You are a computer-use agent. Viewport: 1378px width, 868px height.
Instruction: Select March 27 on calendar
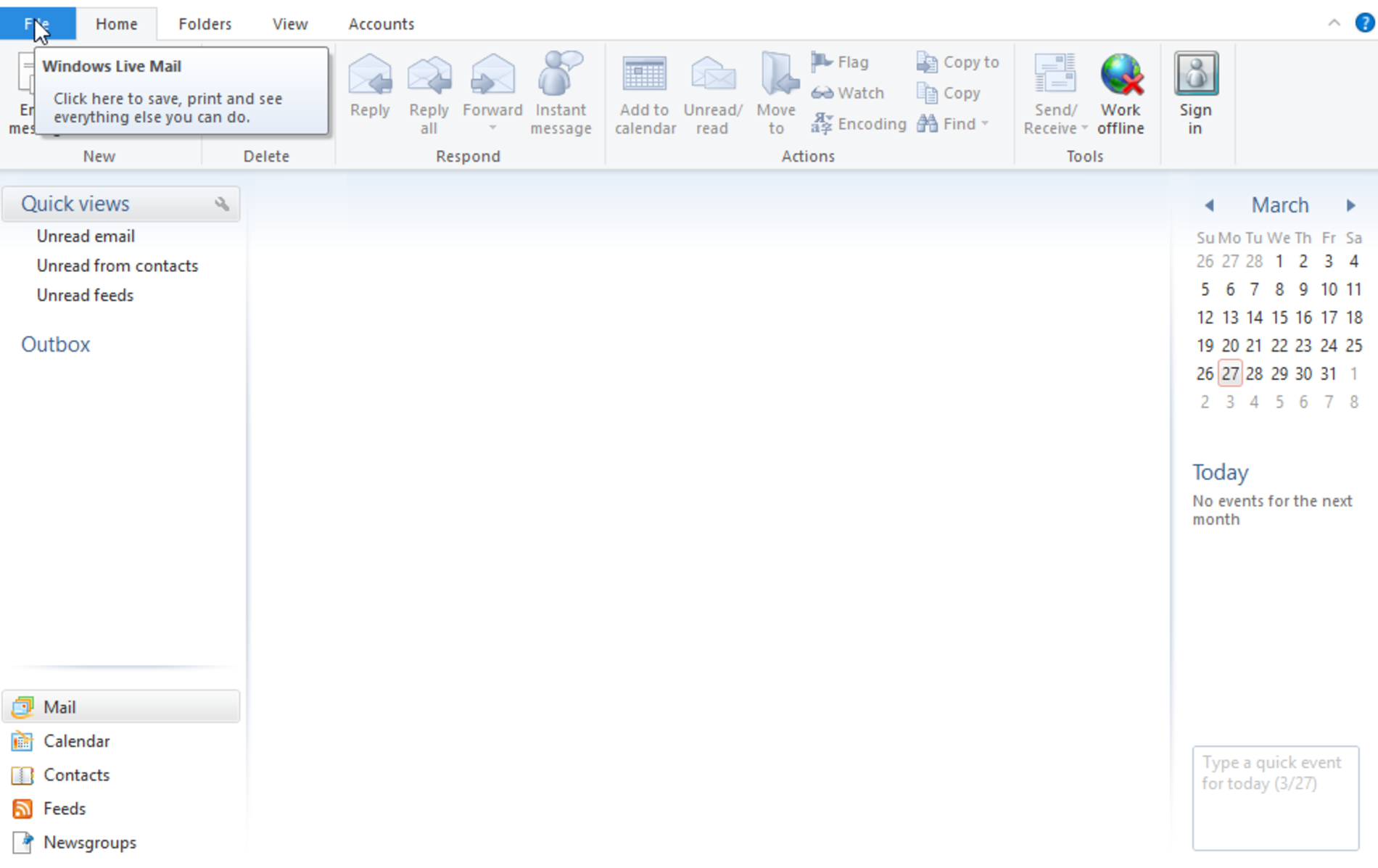[x=1230, y=373]
